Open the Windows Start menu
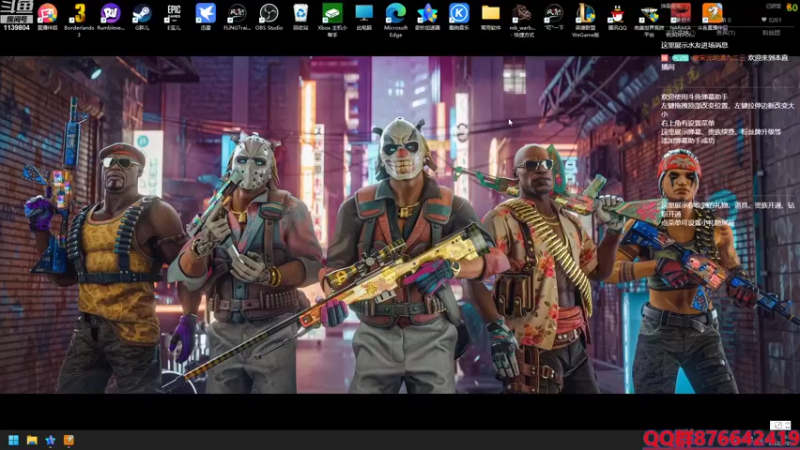The width and height of the screenshot is (800, 450). [13, 440]
